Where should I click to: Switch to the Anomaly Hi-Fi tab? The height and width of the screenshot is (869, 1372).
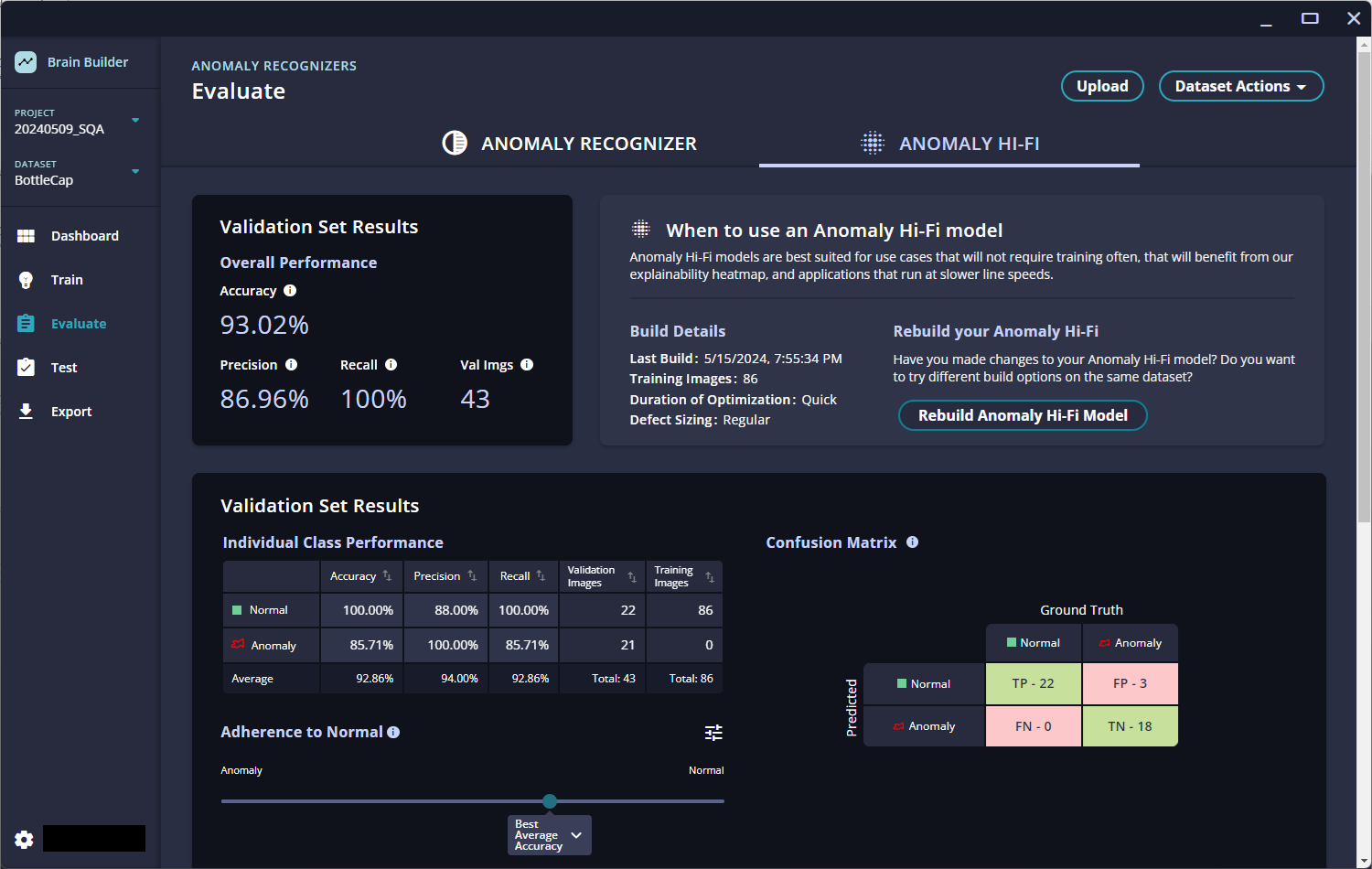point(949,144)
